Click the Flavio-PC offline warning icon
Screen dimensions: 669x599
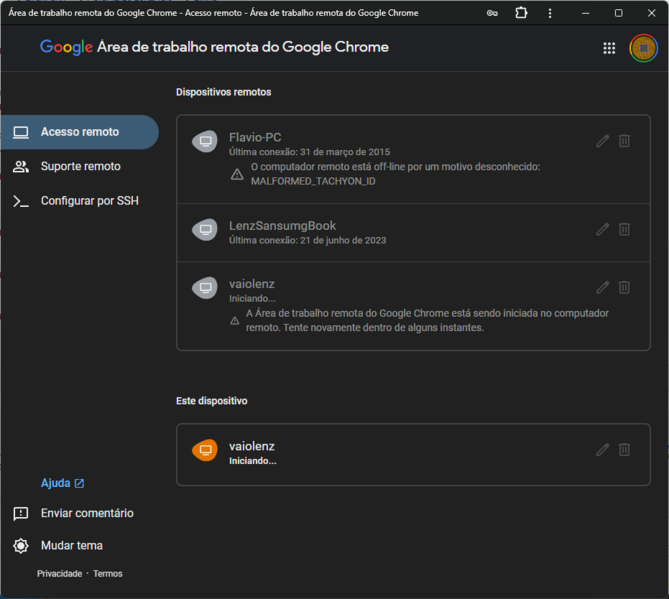point(237,174)
